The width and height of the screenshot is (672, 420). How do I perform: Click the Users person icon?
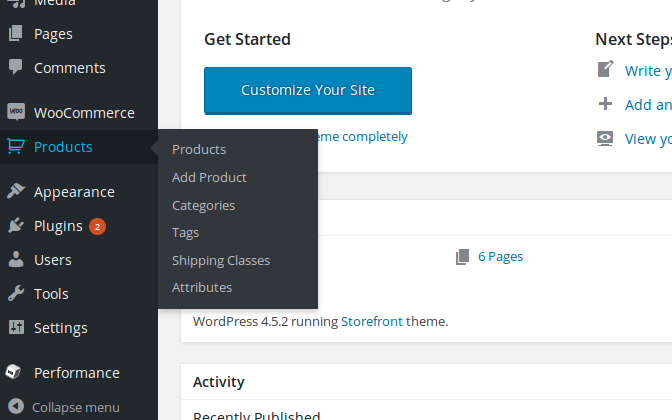pyautogui.click(x=15, y=260)
